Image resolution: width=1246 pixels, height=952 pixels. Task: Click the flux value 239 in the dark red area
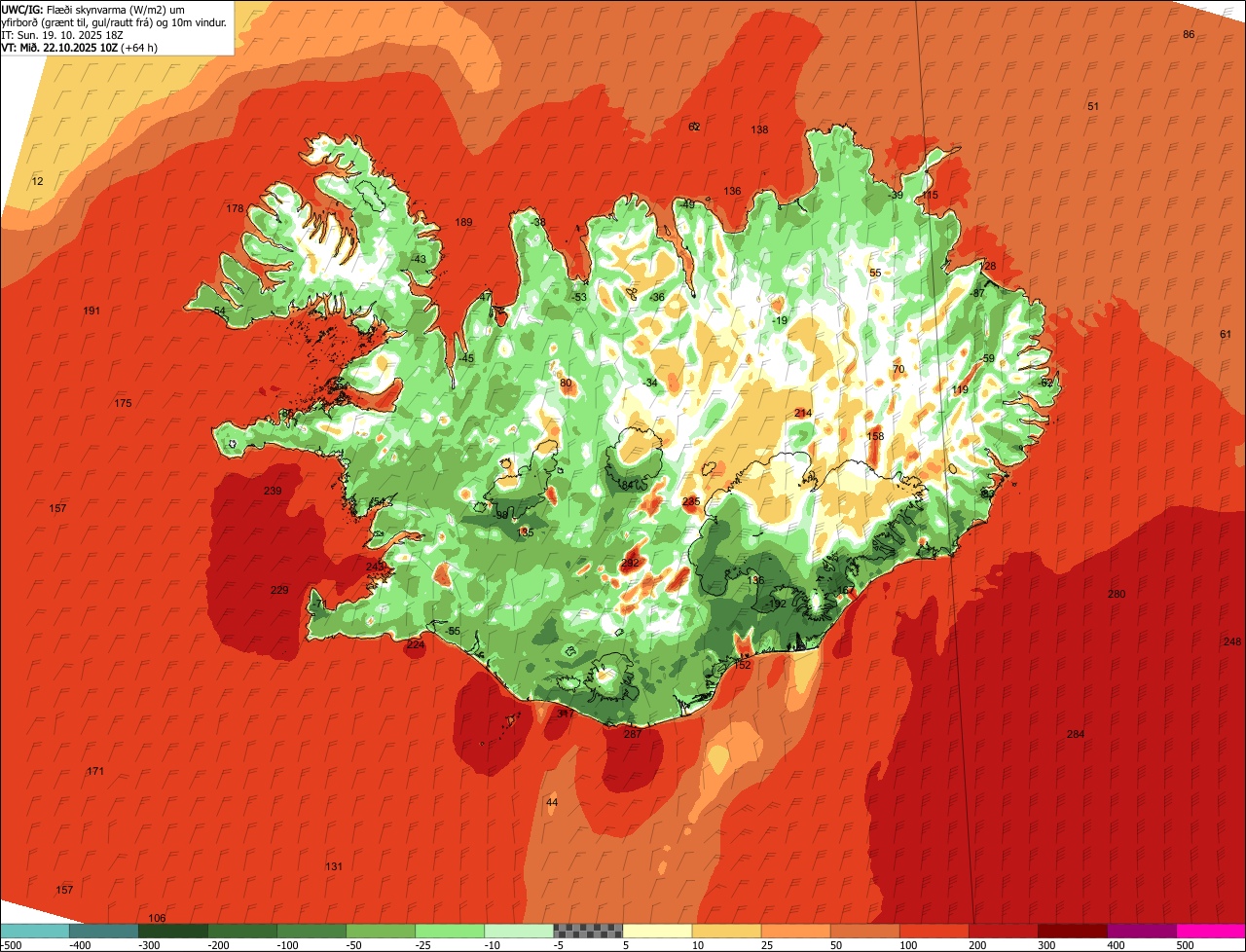coord(273,491)
